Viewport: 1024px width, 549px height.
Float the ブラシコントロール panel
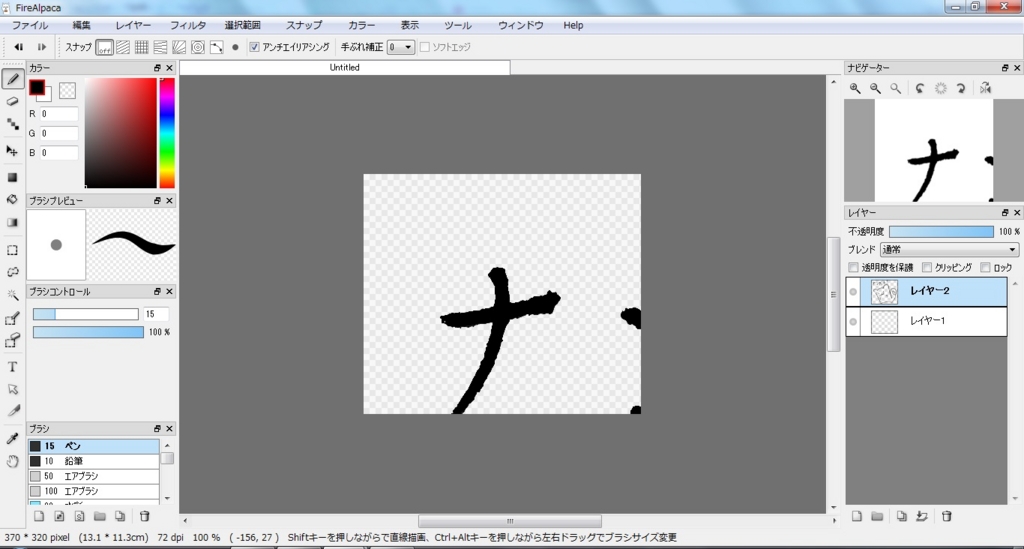pos(157,291)
